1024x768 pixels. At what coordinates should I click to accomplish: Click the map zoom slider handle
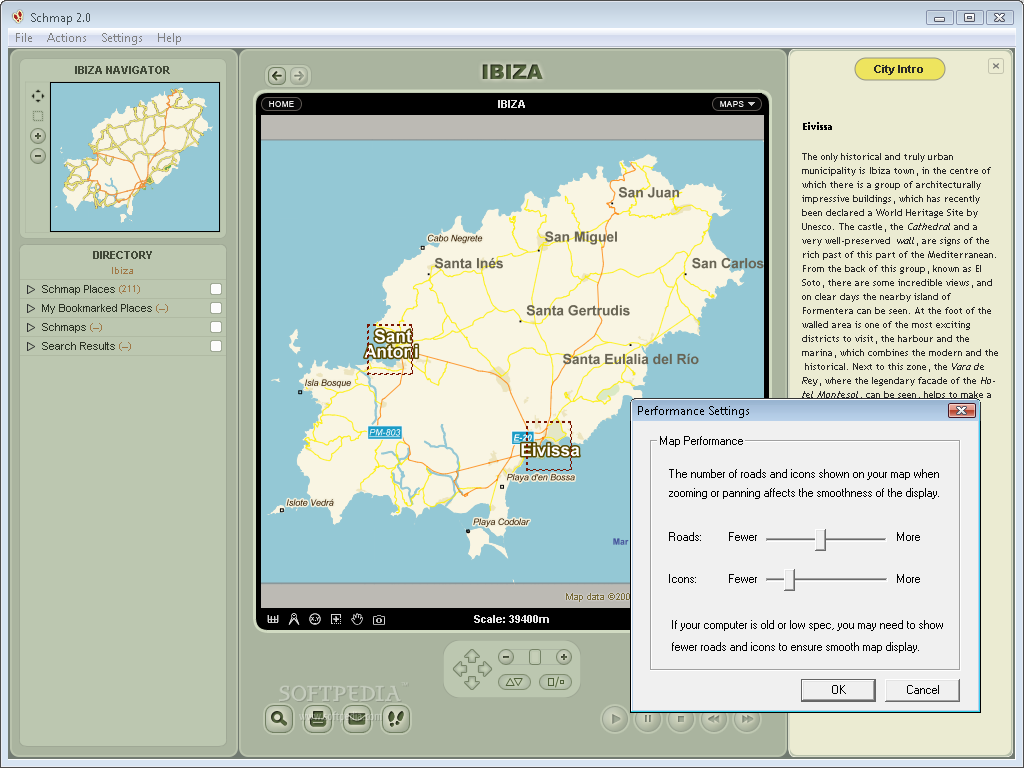pos(535,657)
